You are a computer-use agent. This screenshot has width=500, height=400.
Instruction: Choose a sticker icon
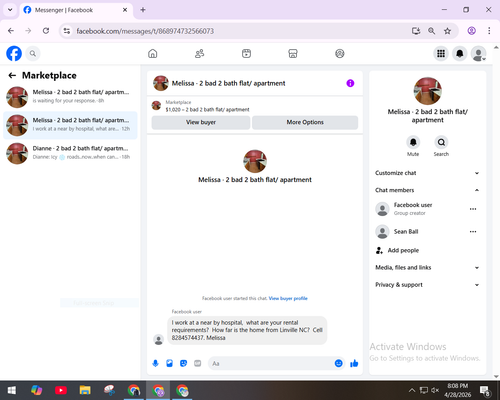coord(183,363)
